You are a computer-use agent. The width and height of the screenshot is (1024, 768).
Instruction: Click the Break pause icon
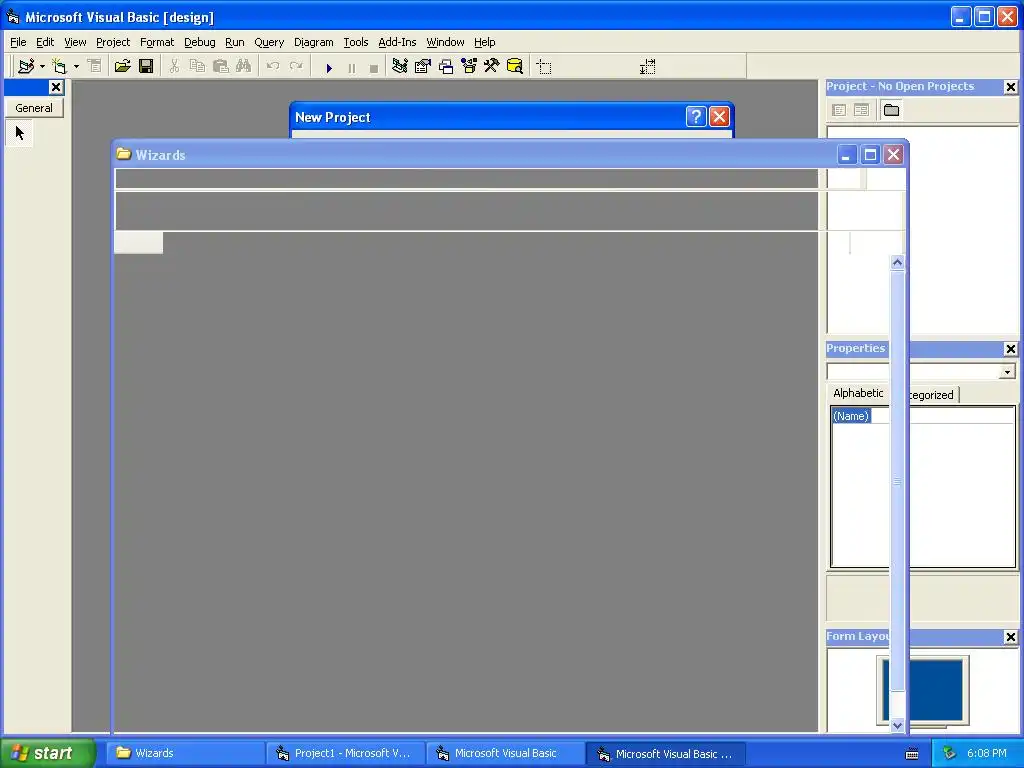[x=351, y=68]
